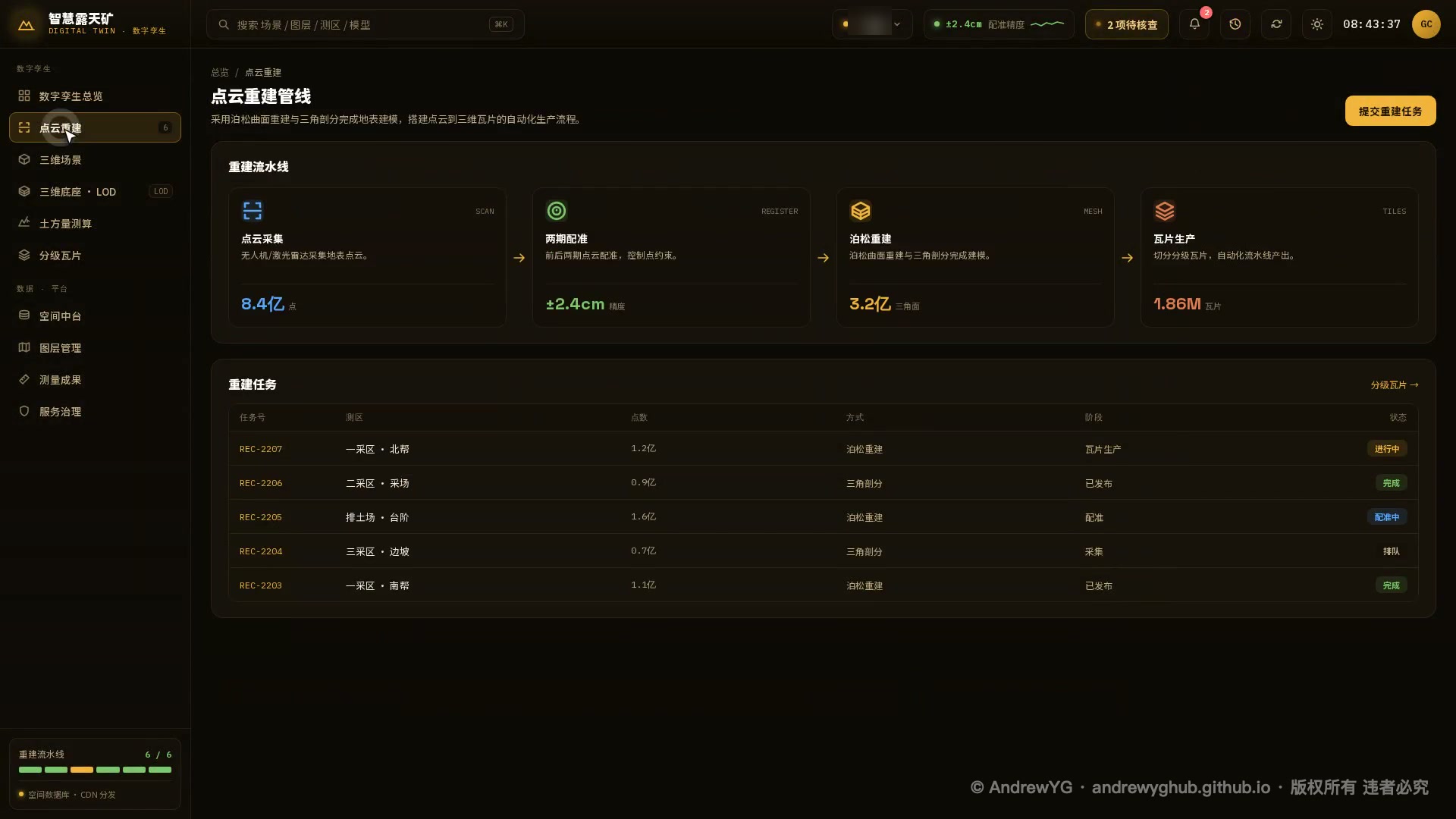
Task: Click the 总览 breadcrumb link
Action: (x=220, y=72)
